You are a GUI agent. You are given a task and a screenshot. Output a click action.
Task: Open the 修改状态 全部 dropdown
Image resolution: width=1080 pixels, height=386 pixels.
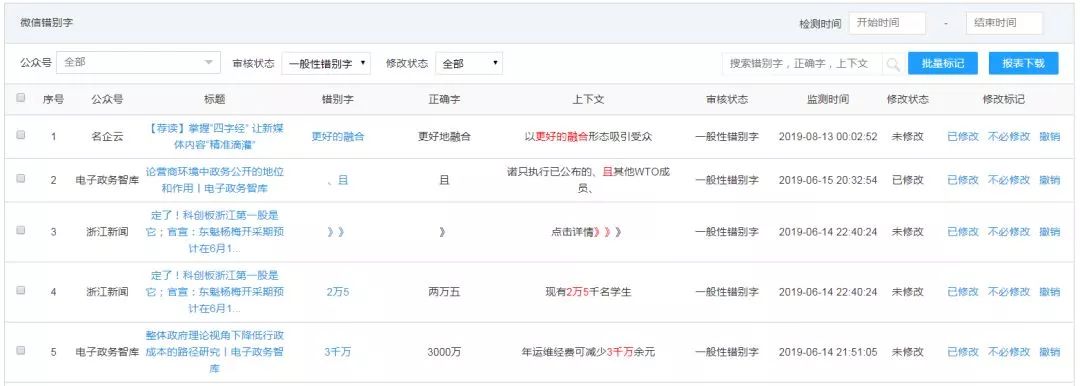469,63
